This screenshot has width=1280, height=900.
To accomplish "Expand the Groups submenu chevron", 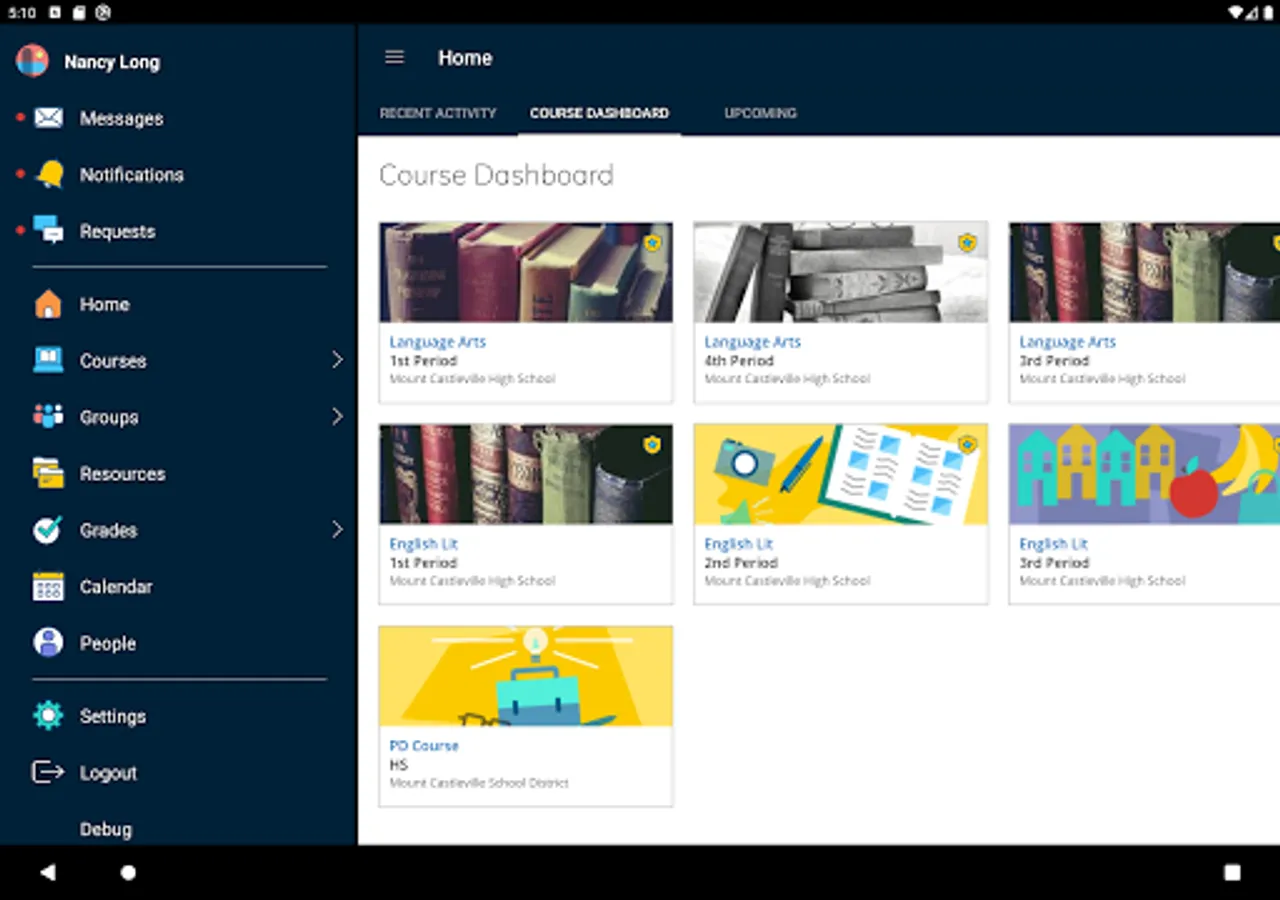I will tap(337, 417).
